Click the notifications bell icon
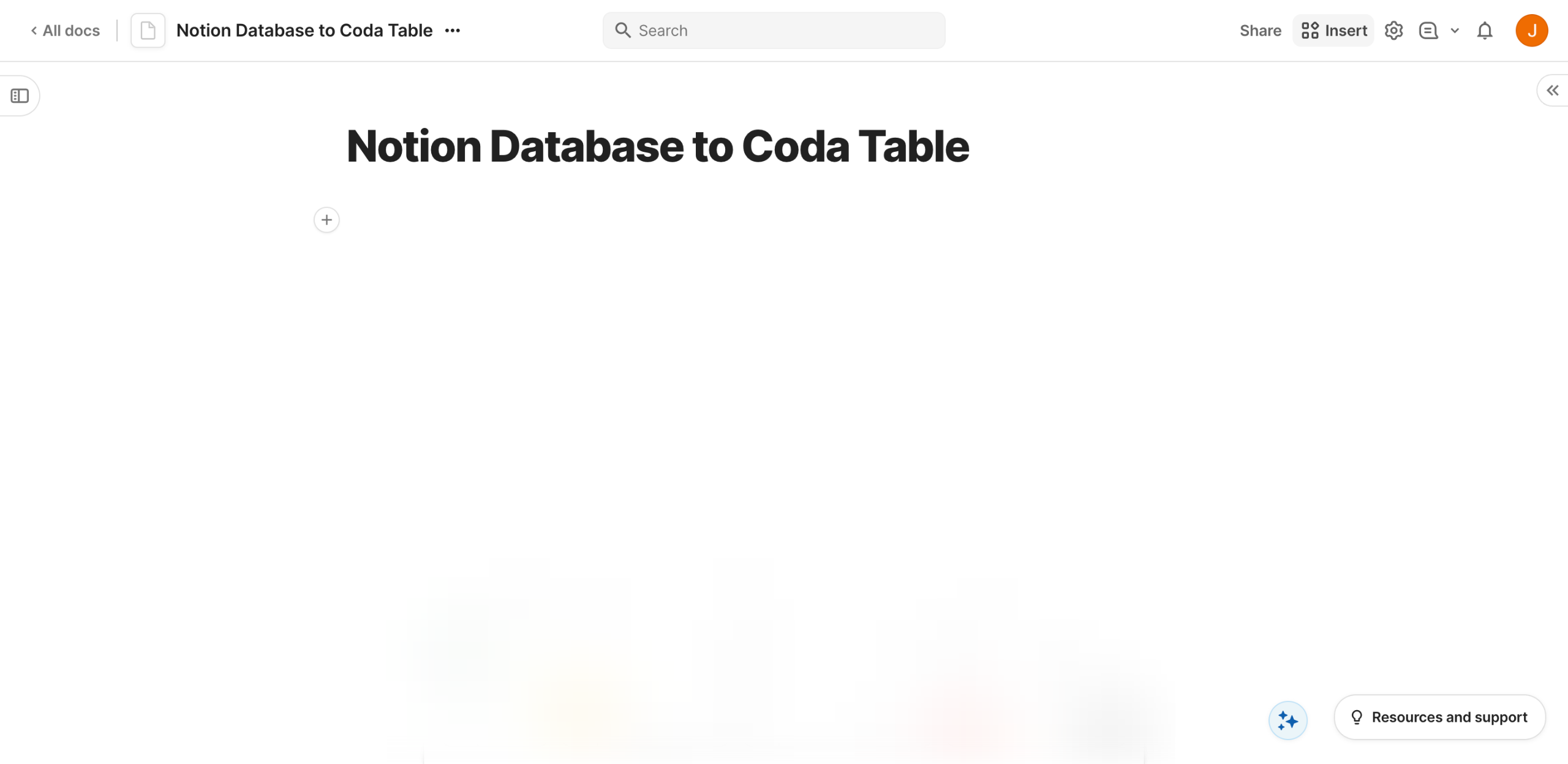Viewport: 1568px width, 764px height. [1485, 31]
